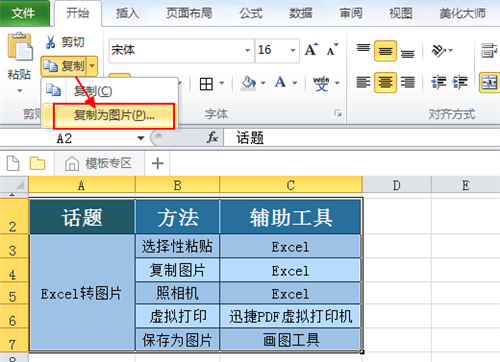Viewport: 500px width, 362px height.
Task: Toggle top vertical alignment
Action: point(363,49)
